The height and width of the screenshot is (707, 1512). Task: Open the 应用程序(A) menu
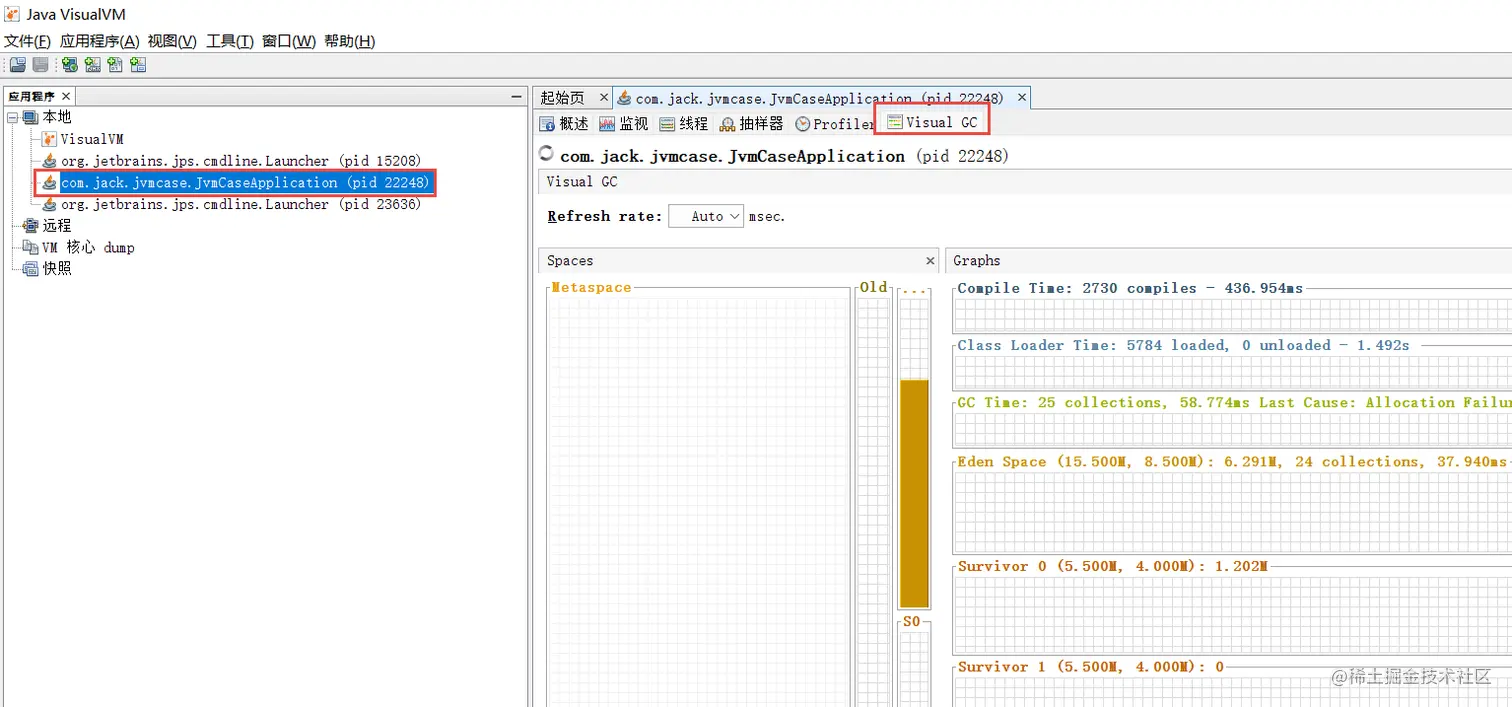pyautogui.click(x=99, y=41)
